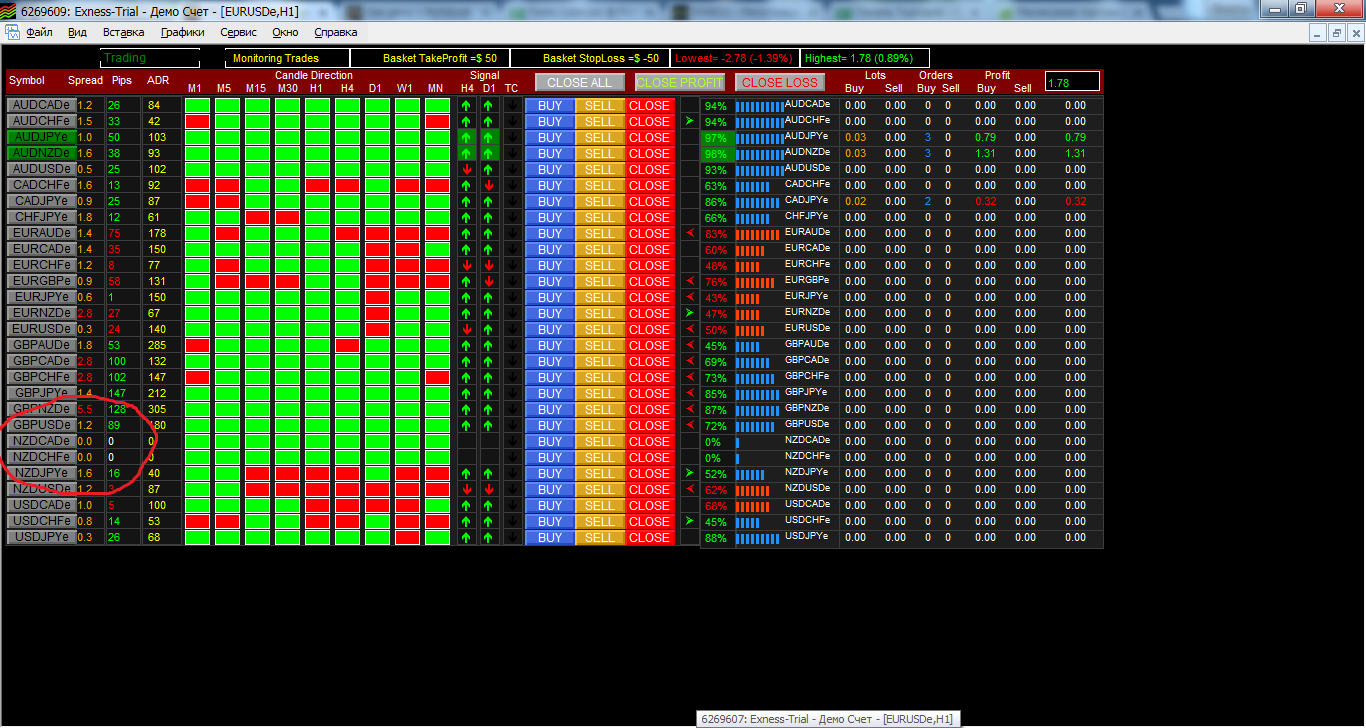Click the CLOSE ALL button

[580, 82]
